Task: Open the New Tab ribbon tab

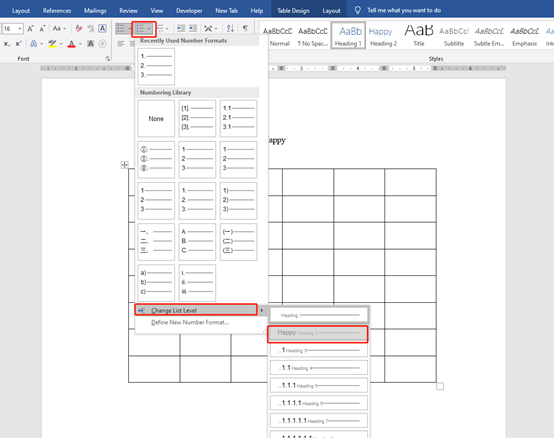Action: click(x=226, y=11)
